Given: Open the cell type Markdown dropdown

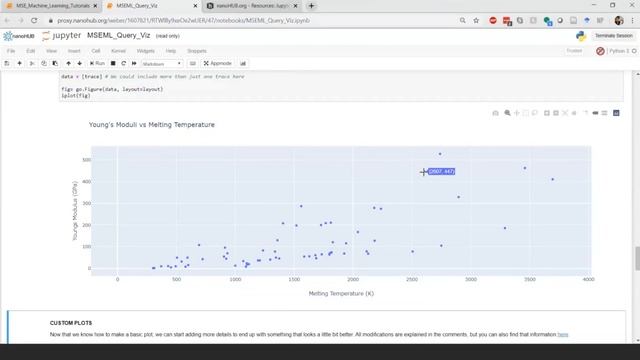Looking at the screenshot, I should (162, 64).
